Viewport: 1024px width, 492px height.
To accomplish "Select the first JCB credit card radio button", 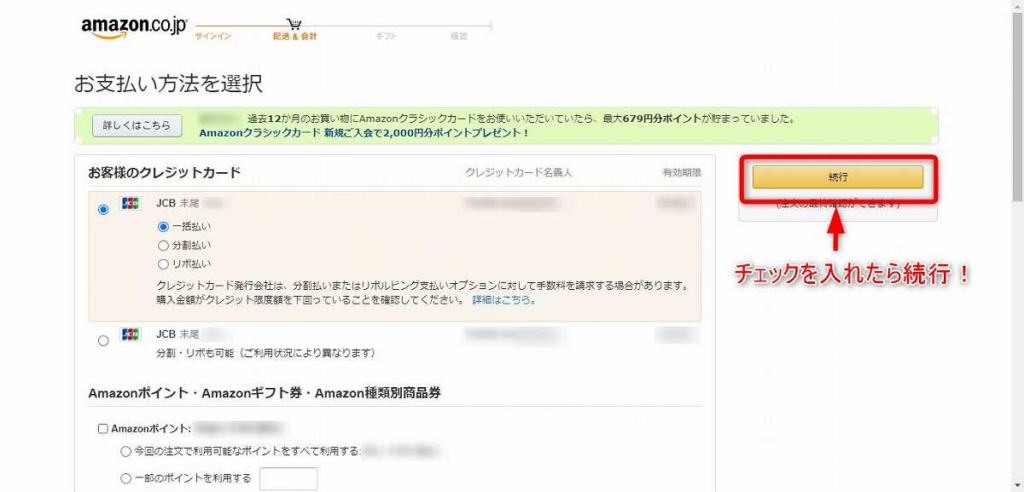I will 104,210.
